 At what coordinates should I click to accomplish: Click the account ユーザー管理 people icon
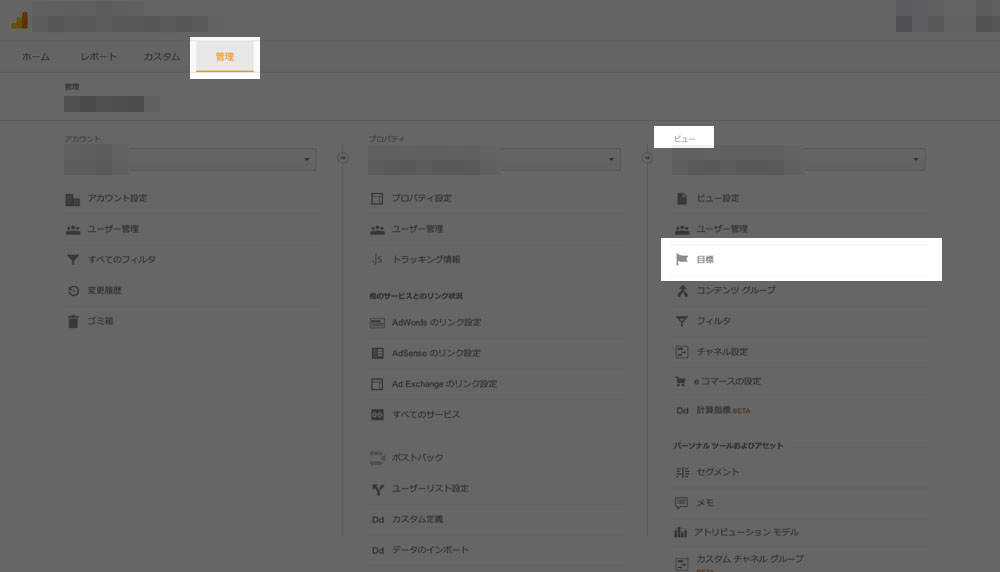(73, 230)
